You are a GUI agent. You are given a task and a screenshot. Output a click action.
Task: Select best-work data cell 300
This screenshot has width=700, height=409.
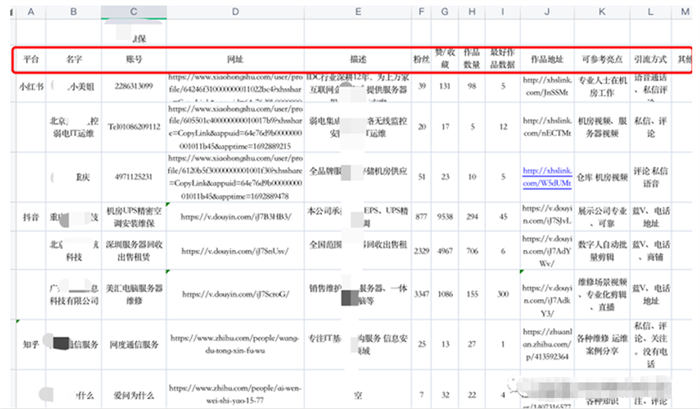[503, 294]
